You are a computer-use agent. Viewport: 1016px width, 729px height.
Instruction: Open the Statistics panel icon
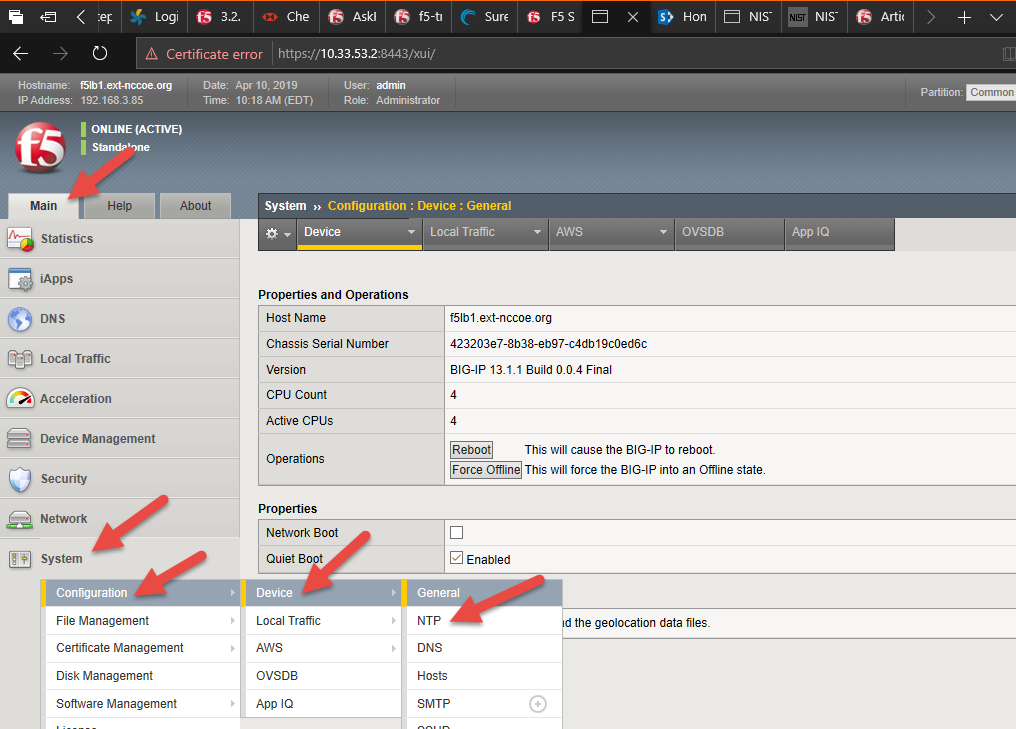click(x=20, y=239)
